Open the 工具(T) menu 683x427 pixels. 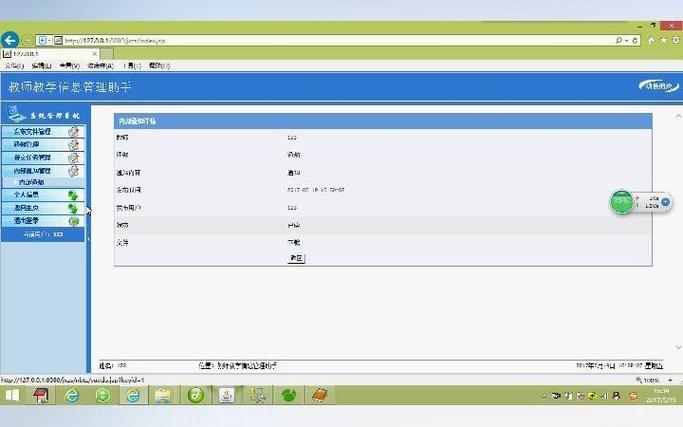point(132,66)
